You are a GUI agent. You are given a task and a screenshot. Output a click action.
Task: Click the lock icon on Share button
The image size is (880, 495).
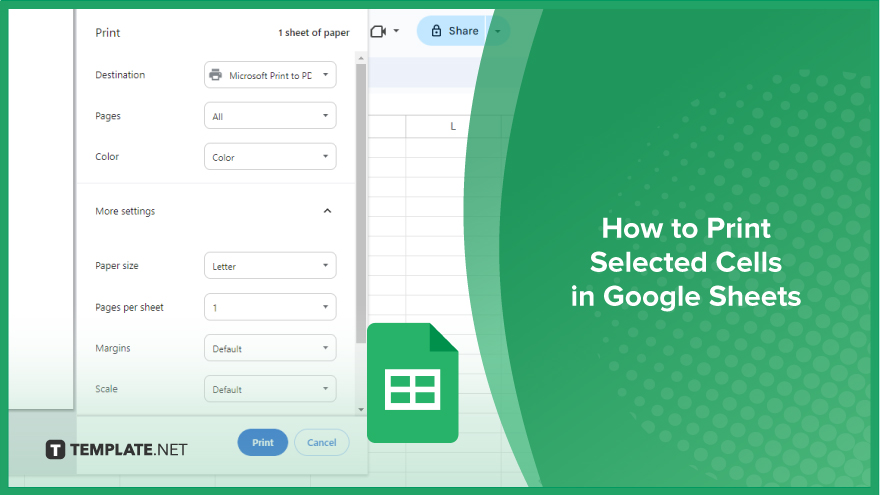click(x=436, y=31)
